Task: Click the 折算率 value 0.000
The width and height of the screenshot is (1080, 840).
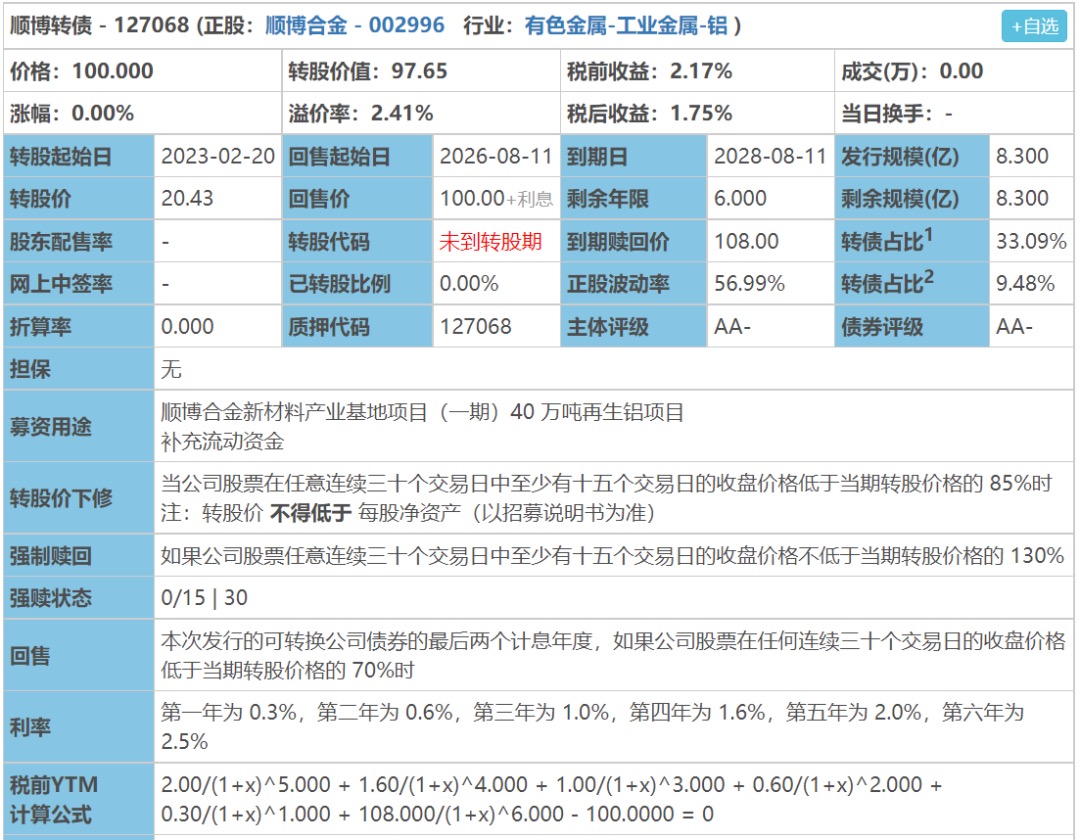Action: (187, 326)
